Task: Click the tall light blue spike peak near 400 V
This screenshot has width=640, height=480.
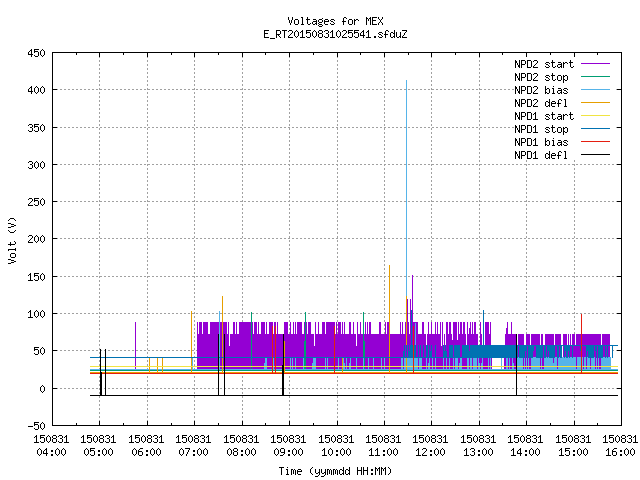Action: [x=406, y=81]
